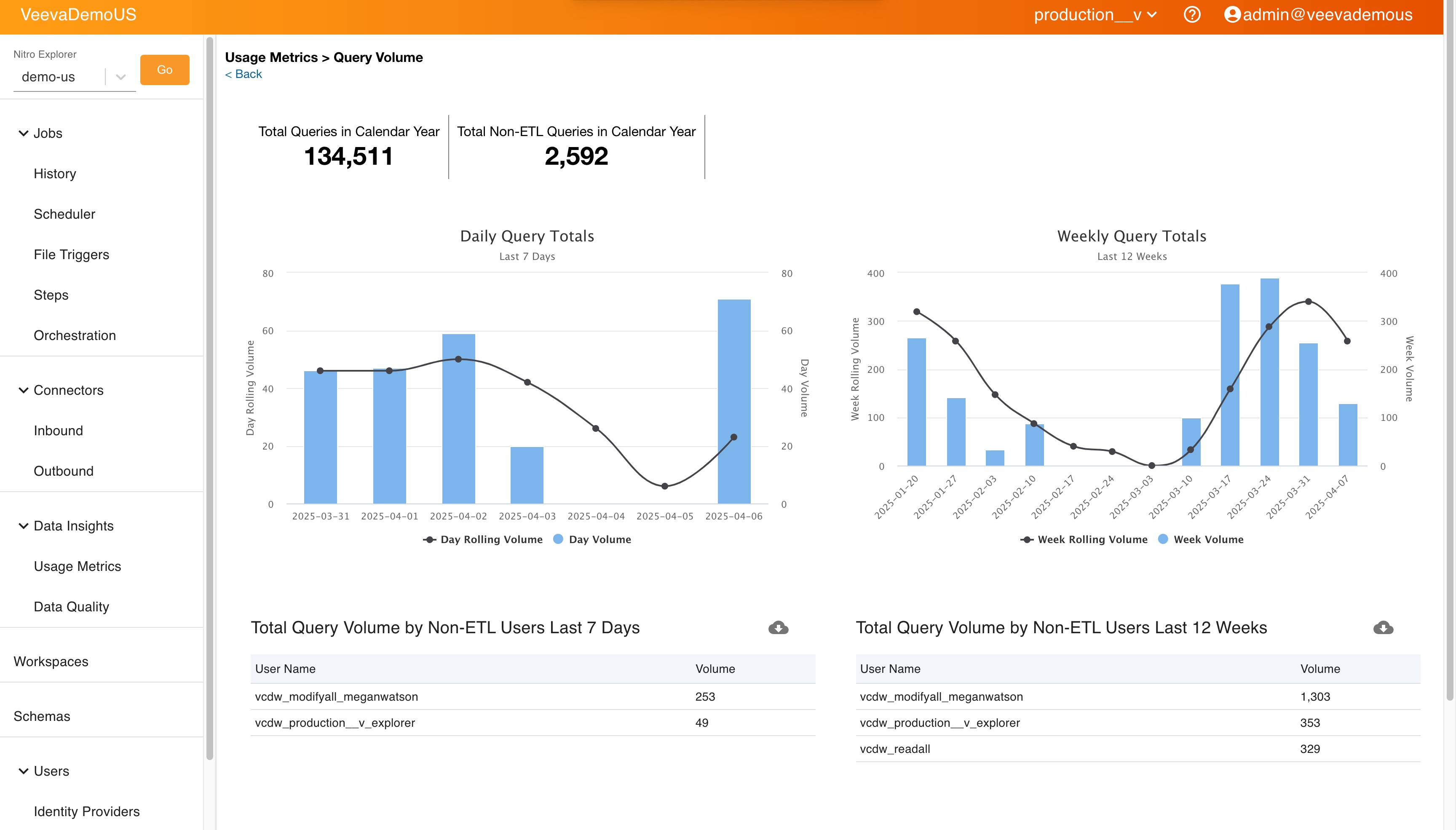Open the demo-us Nitro Explorer dropdown
Viewport: 1456px width, 830px height.
(x=120, y=77)
